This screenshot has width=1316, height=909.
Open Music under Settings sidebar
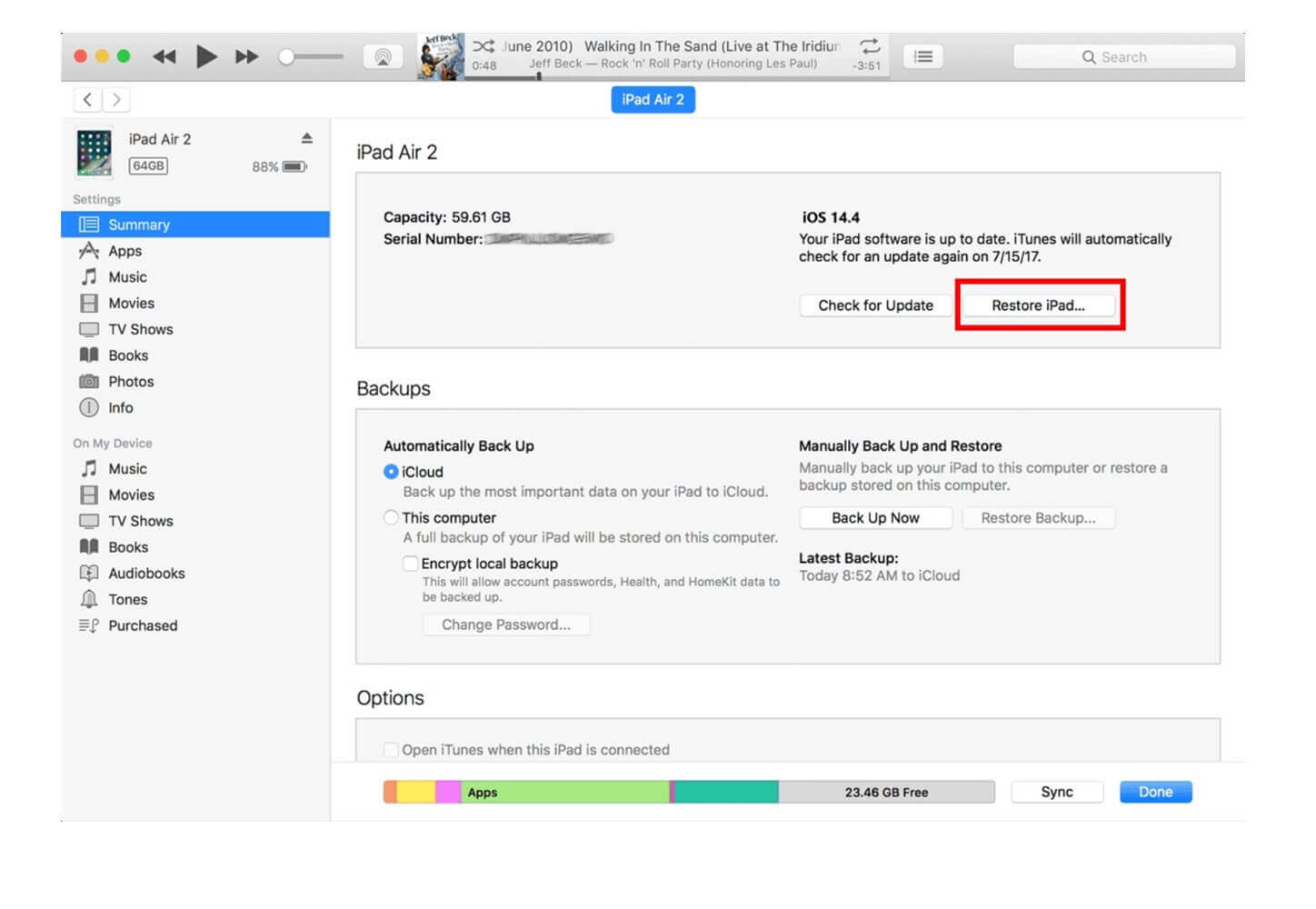(x=195, y=277)
